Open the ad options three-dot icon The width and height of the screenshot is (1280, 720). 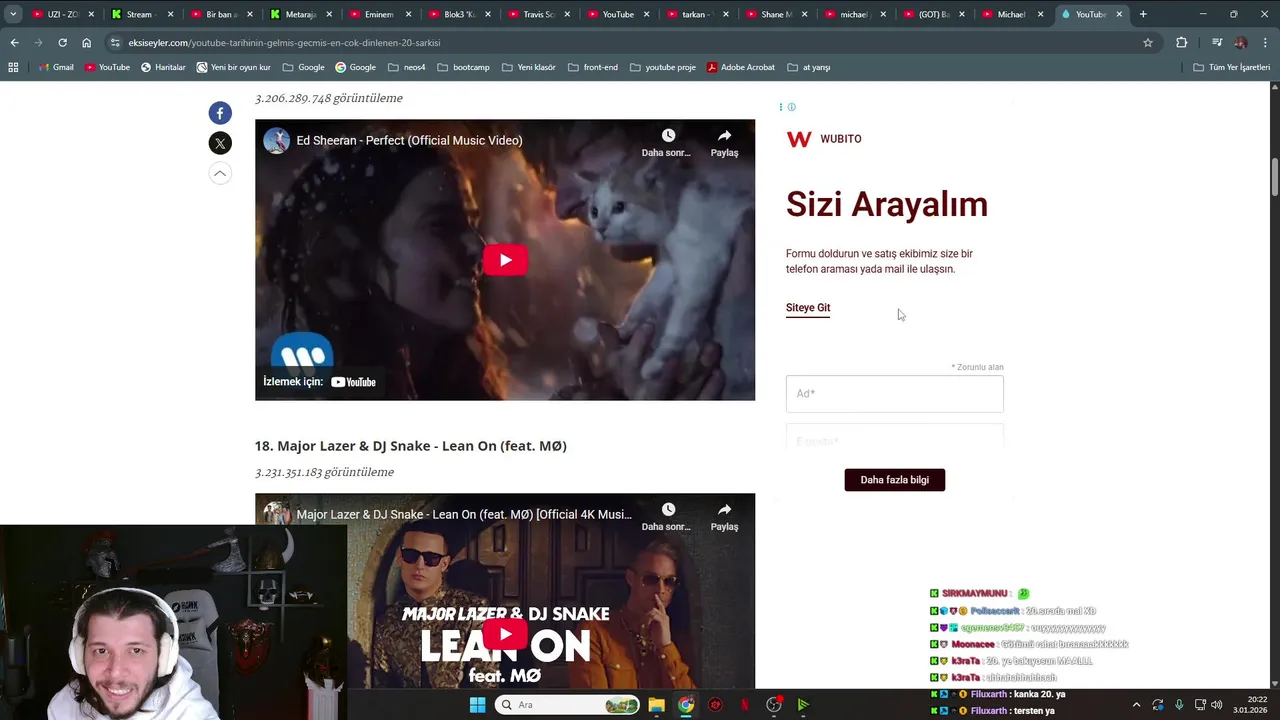click(x=780, y=107)
